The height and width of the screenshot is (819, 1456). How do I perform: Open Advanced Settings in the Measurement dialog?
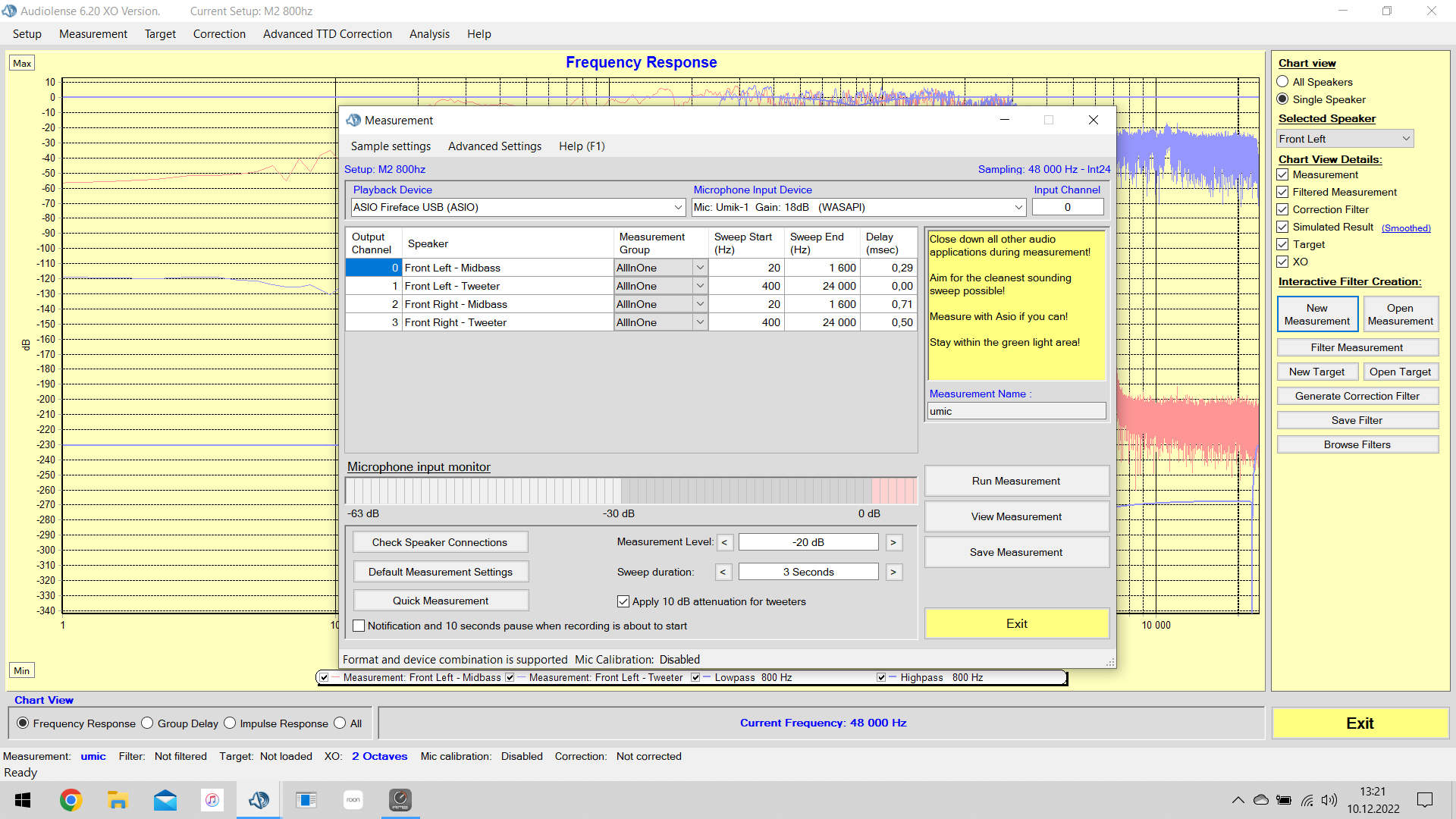tap(494, 146)
